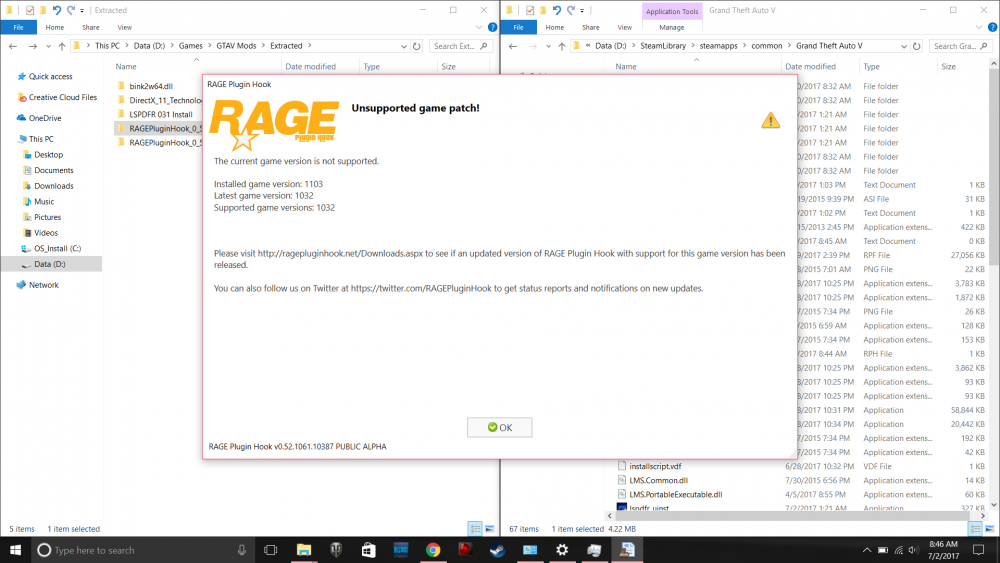Click SteamLibrary in the breadcrumb path
This screenshot has width=1000, height=563.
click(x=663, y=46)
